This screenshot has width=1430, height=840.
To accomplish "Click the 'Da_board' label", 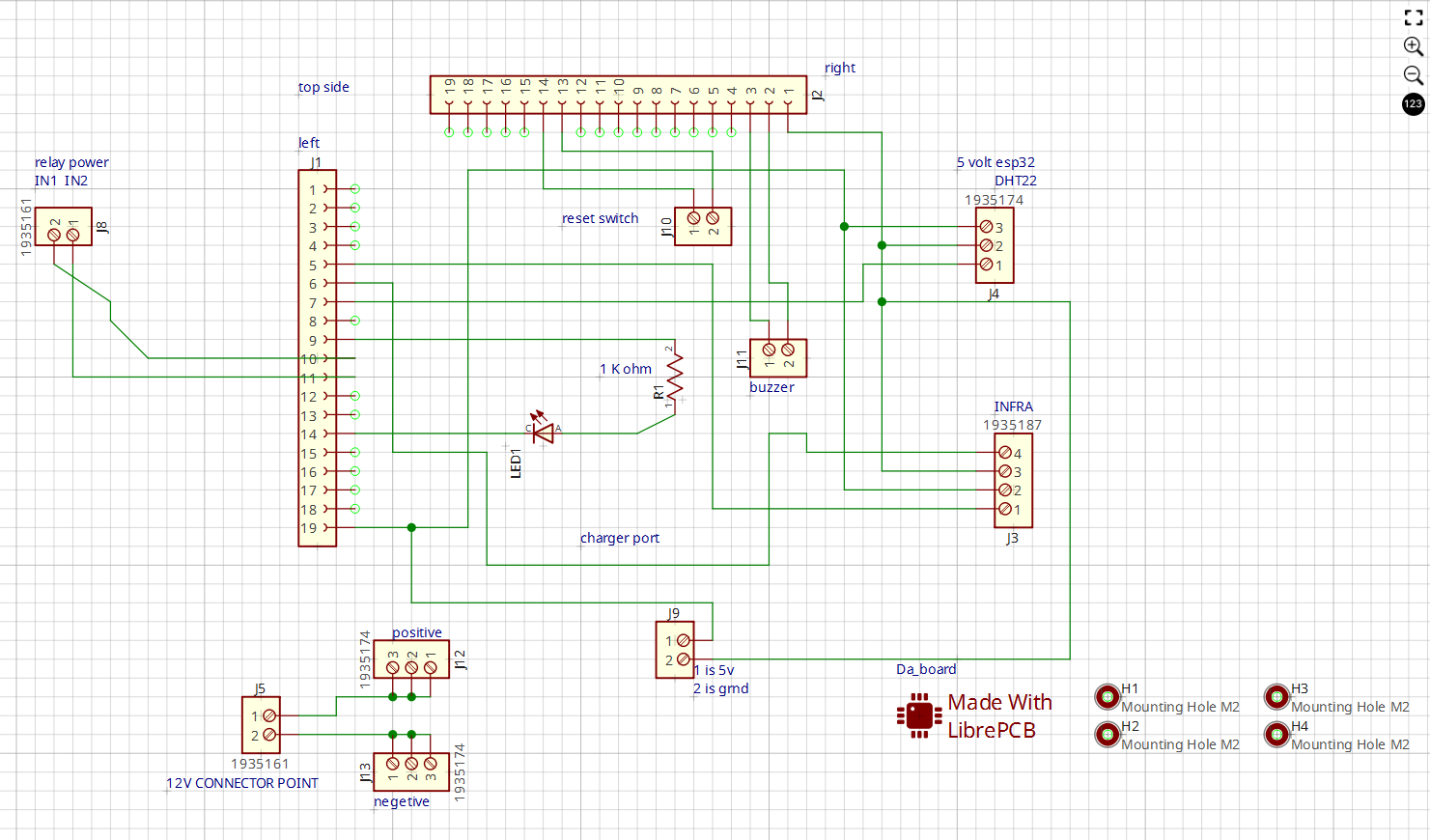I will (x=926, y=669).
